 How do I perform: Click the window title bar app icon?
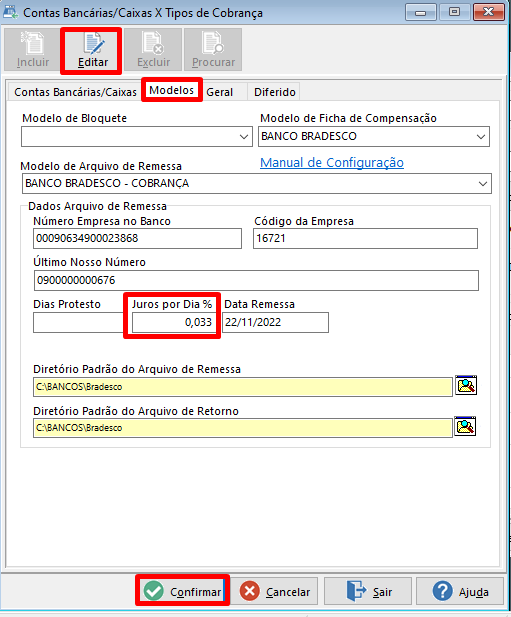click(11, 12)
